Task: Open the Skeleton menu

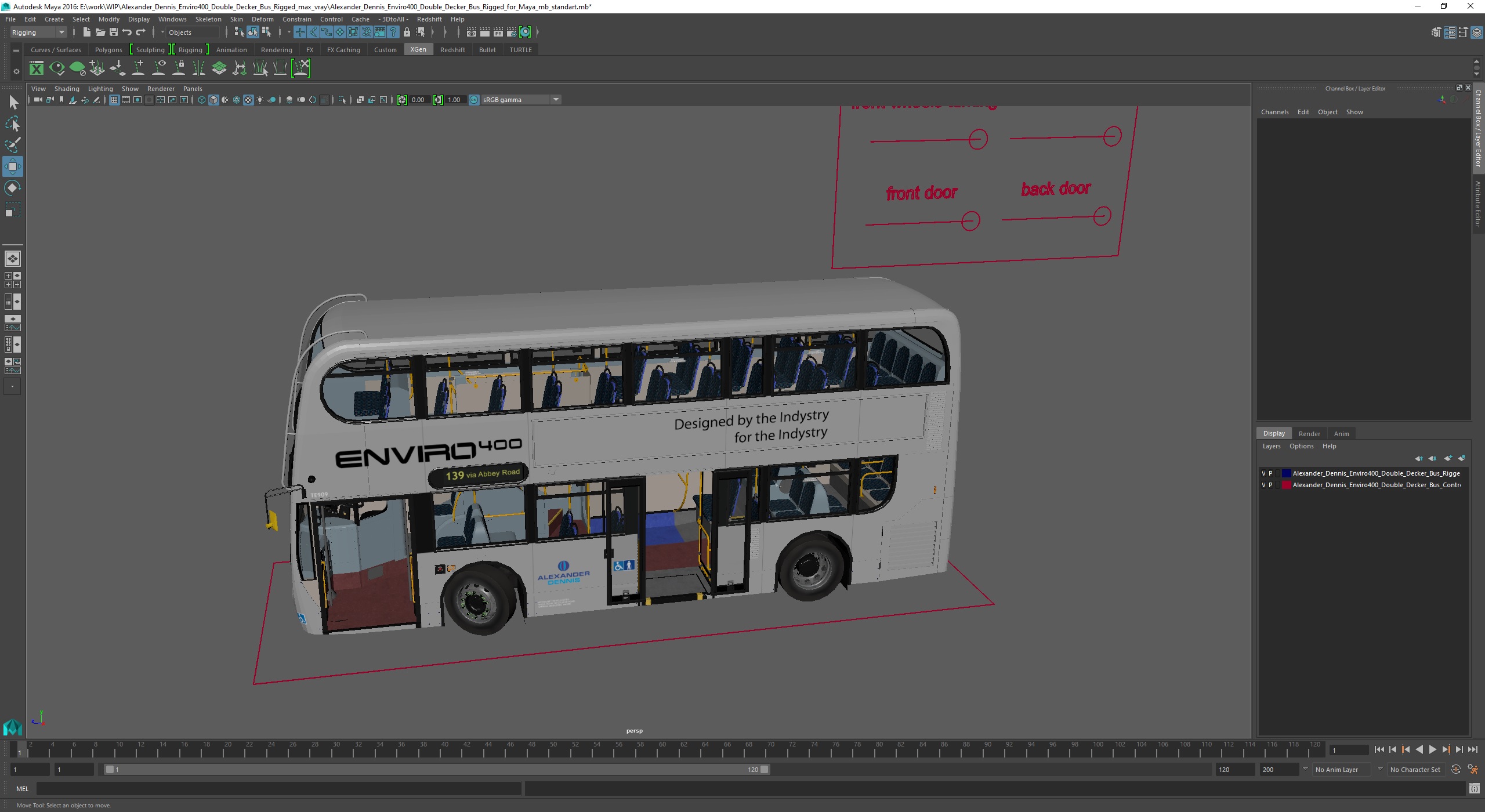Action: [x=208, y=19]
